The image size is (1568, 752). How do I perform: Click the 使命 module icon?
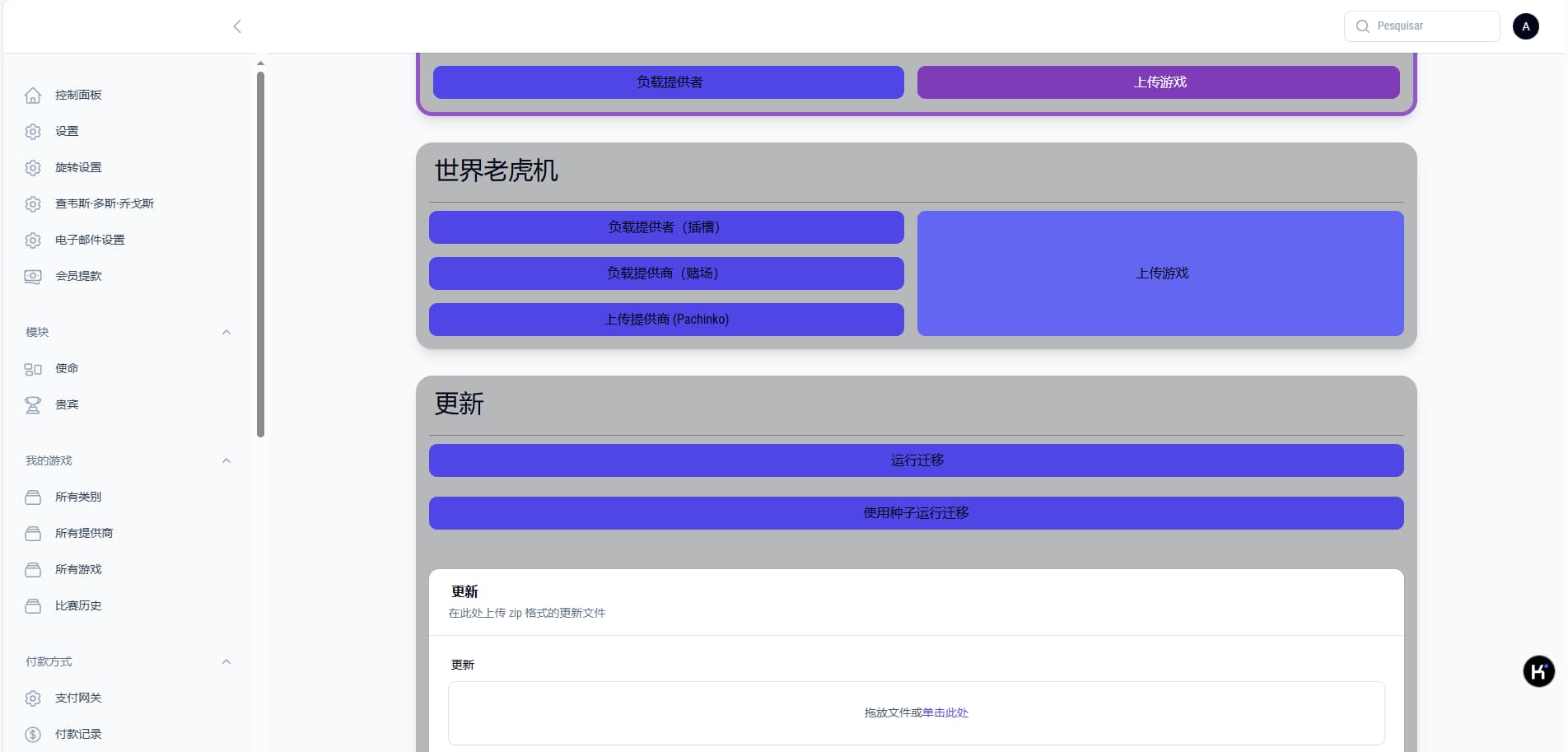pos(33,369)
